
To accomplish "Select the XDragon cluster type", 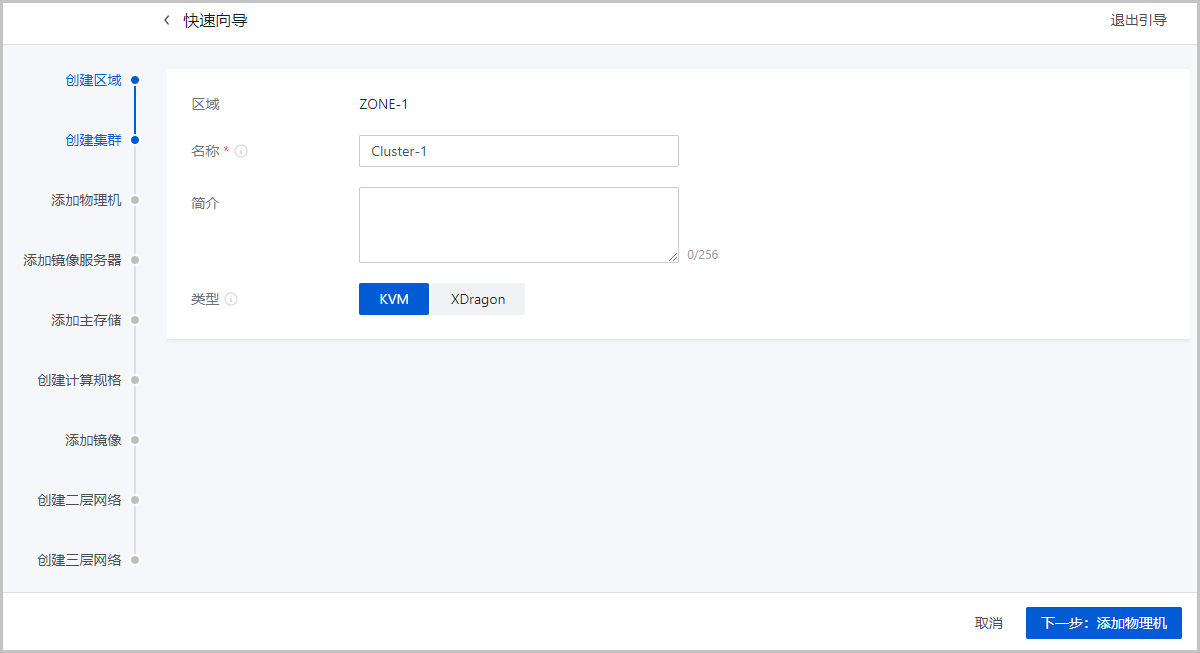I will 478,299.
